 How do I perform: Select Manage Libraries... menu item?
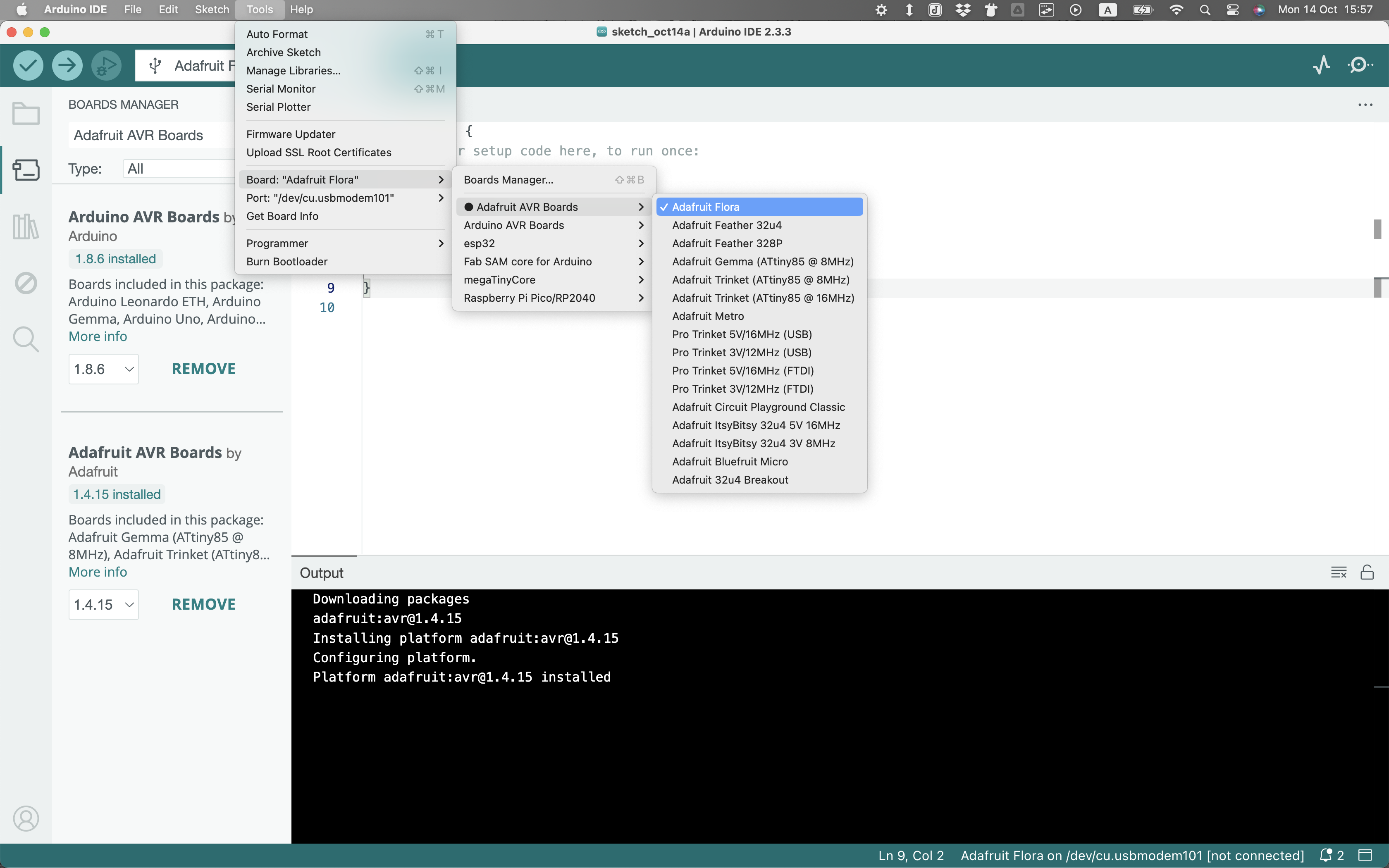[345, 71]
